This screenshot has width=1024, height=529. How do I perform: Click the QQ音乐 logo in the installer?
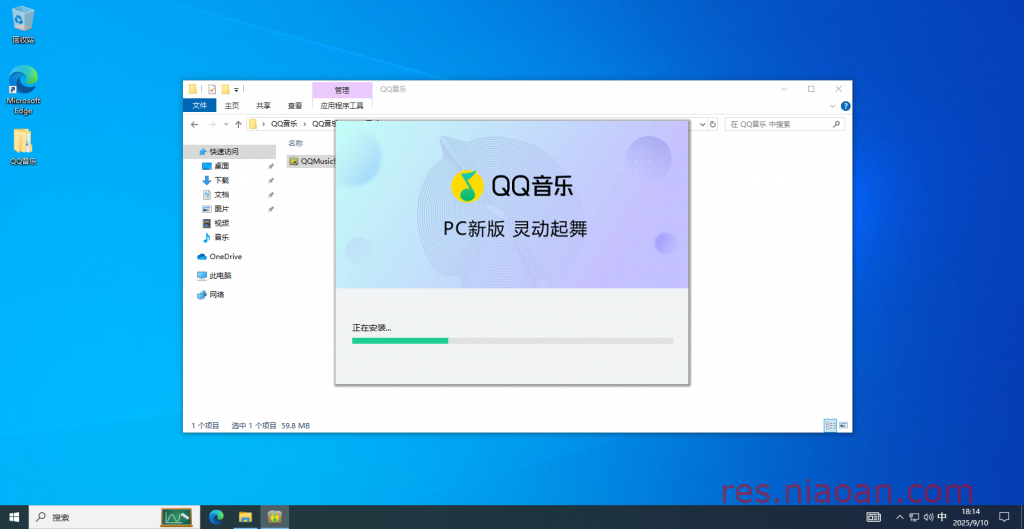[513, 186]
